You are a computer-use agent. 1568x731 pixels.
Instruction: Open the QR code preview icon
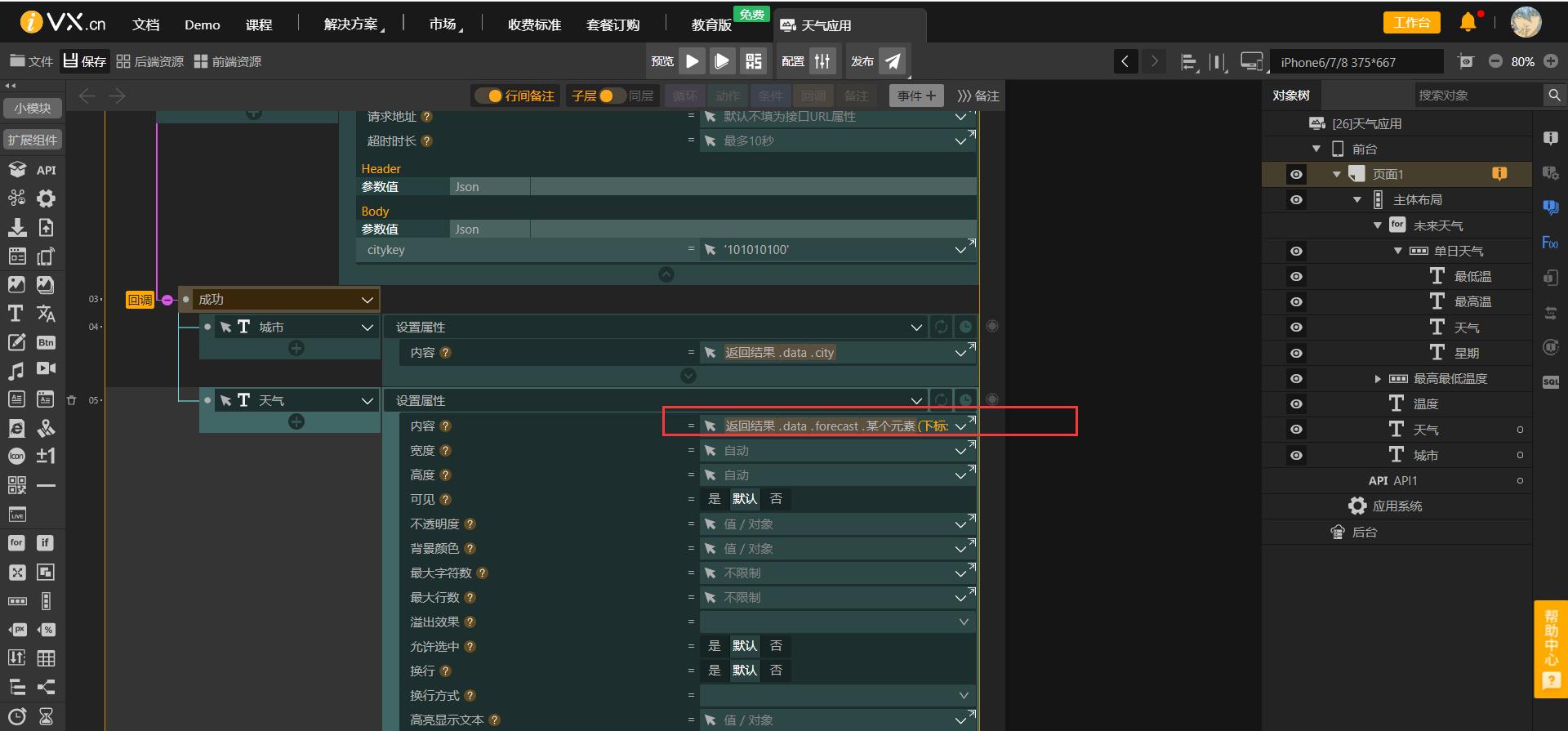753,61
